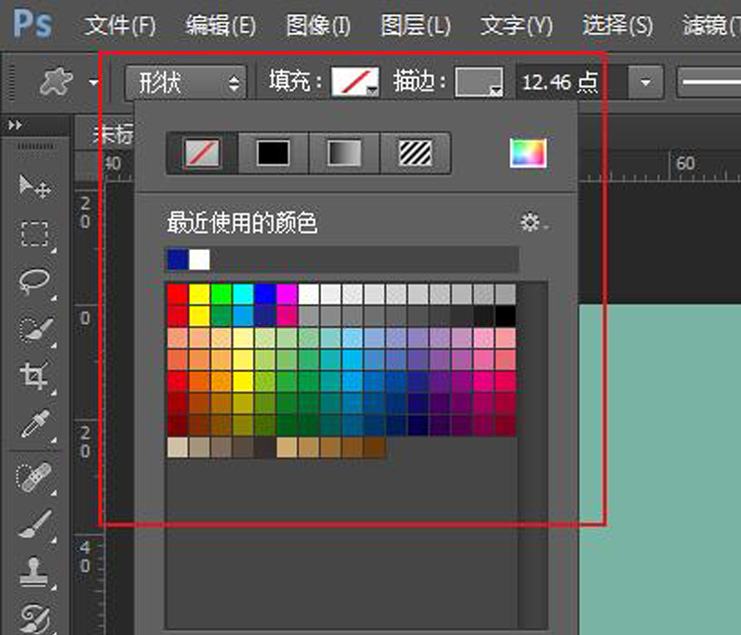741x635 pixels.
Task: Switch to the 未标 document tab
Action: click(x=113, y=135)
